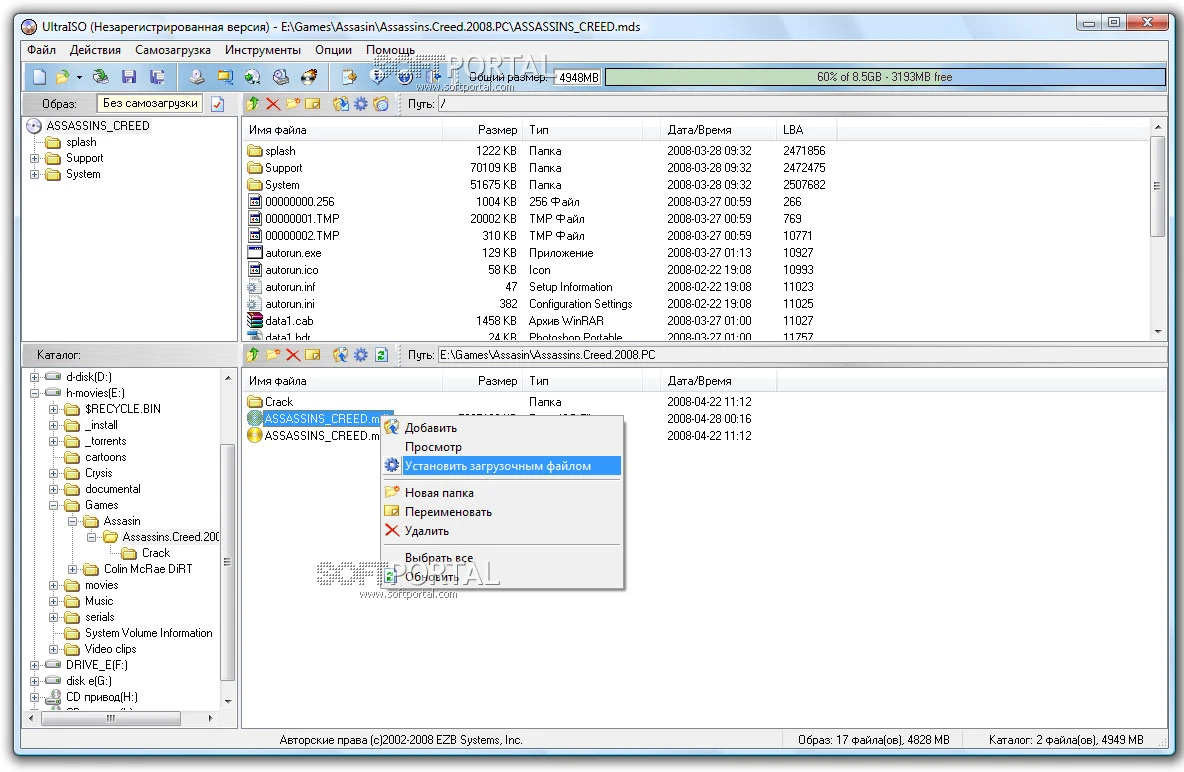Click the Save floppy disk icon
Viewport: 1184px width, 772px height.
(129, 76)
